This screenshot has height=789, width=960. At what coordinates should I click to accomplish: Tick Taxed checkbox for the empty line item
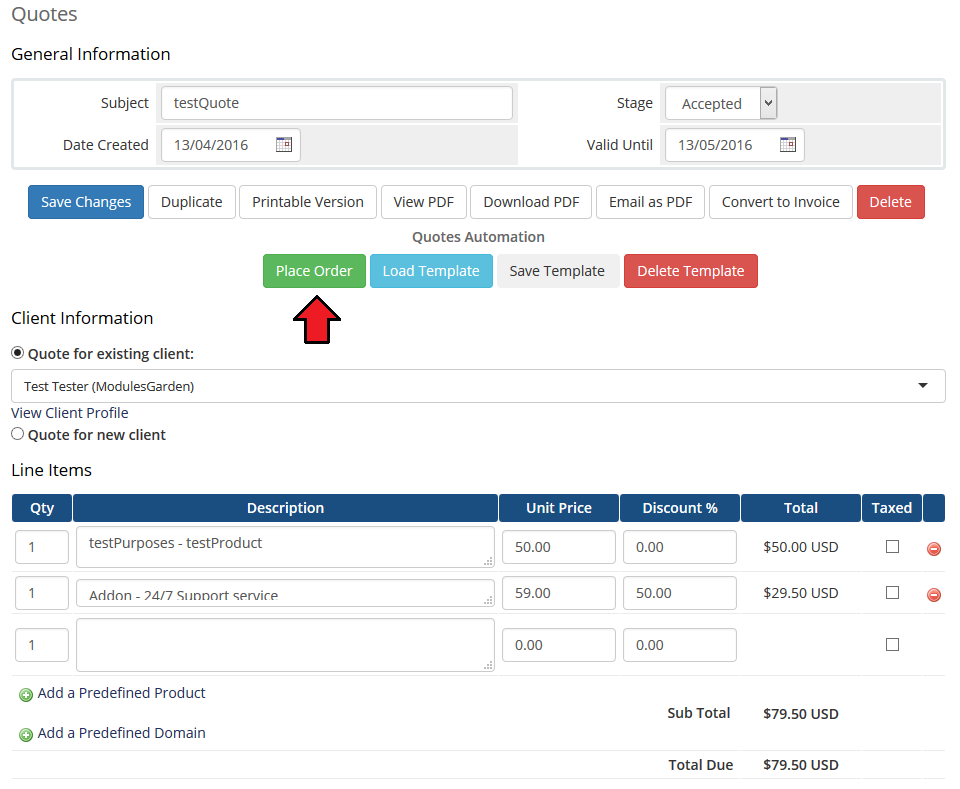892,644
